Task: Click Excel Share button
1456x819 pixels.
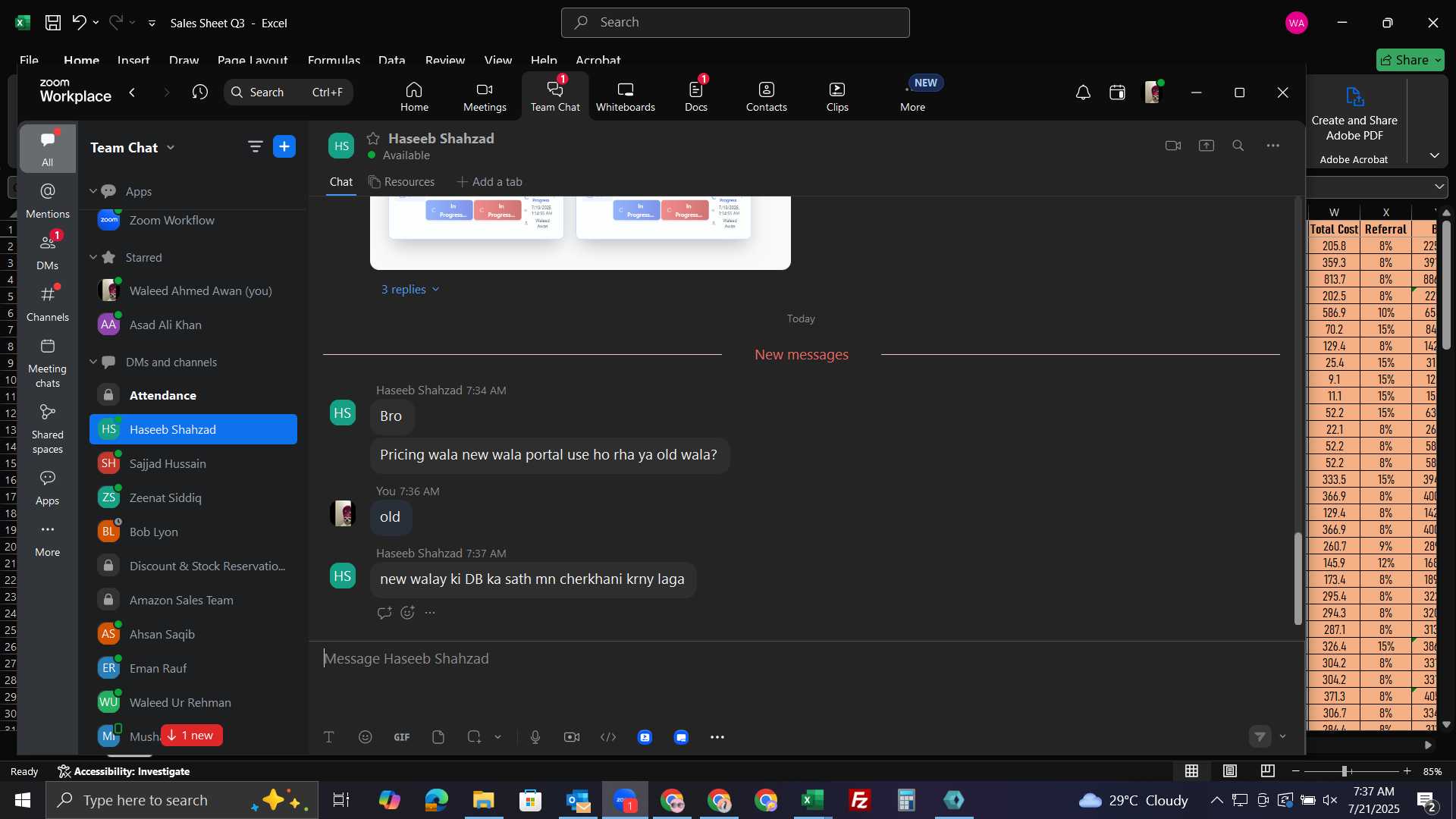Action: (x=1410, y=60)
